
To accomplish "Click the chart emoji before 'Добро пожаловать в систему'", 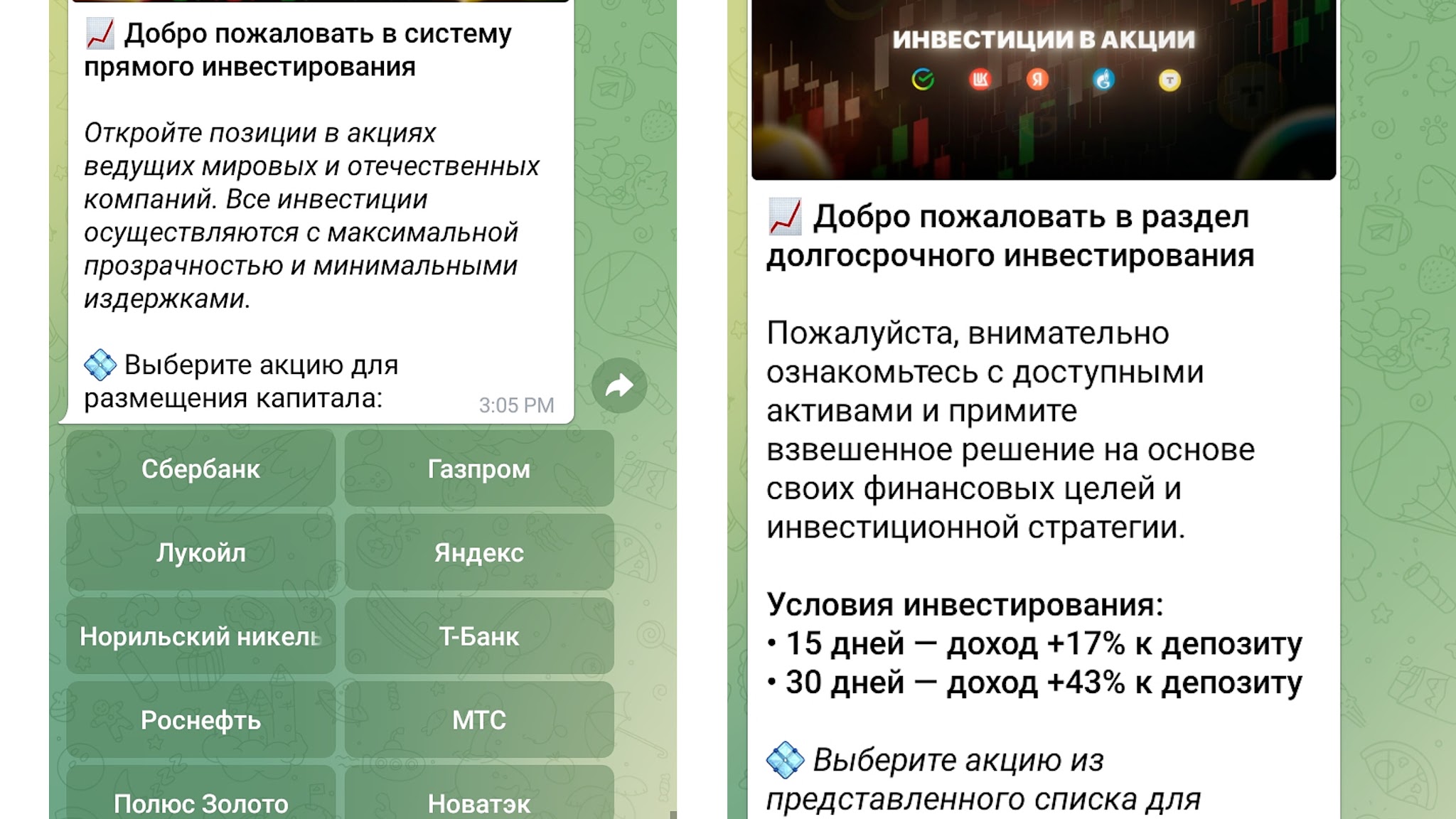I will tap(100, 34).
